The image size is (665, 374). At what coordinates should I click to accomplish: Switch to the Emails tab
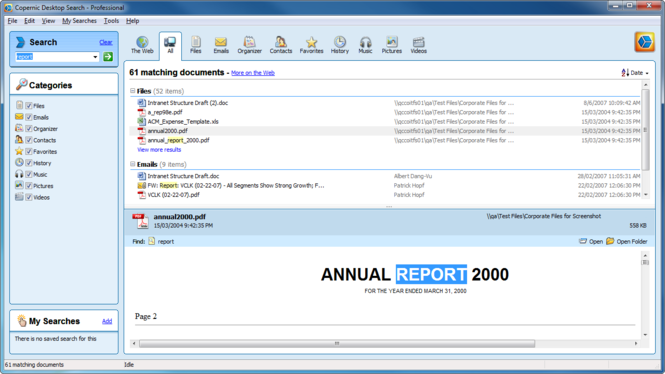[x=221, y=45]
